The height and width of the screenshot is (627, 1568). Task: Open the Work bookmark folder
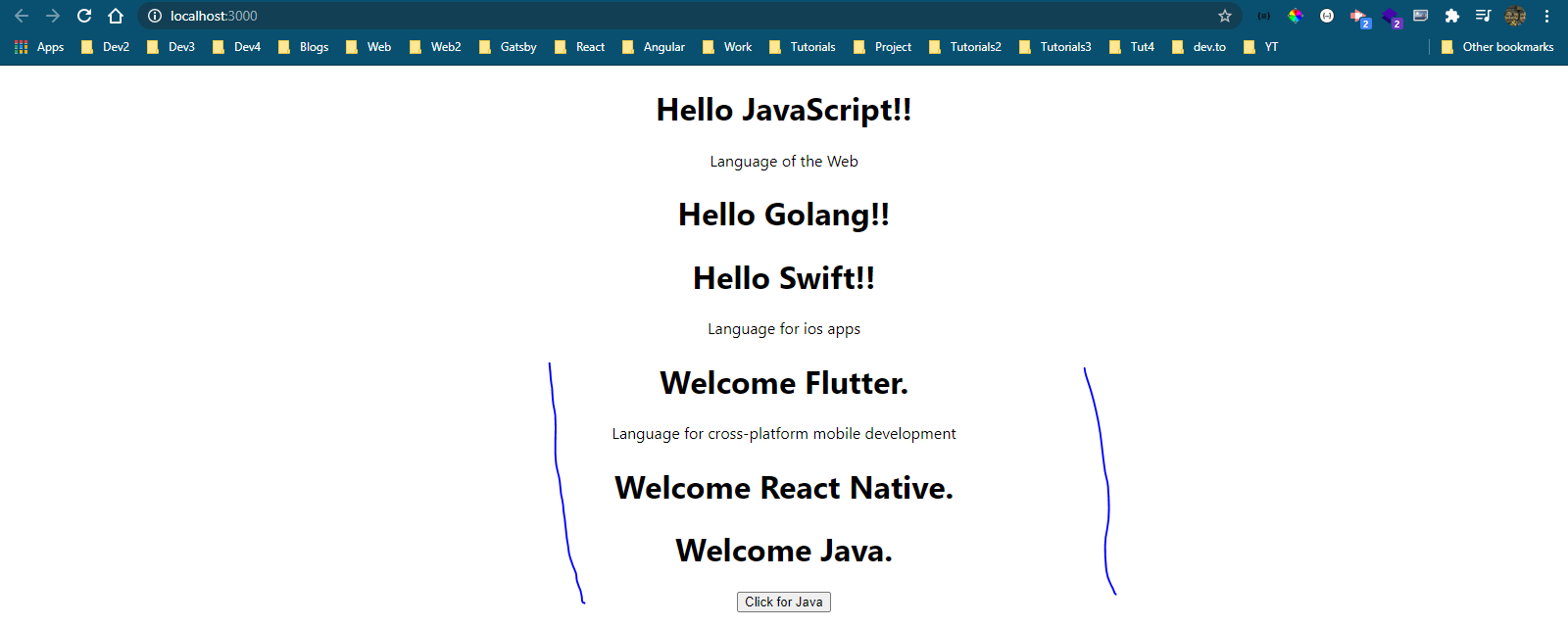pos(727,47)
